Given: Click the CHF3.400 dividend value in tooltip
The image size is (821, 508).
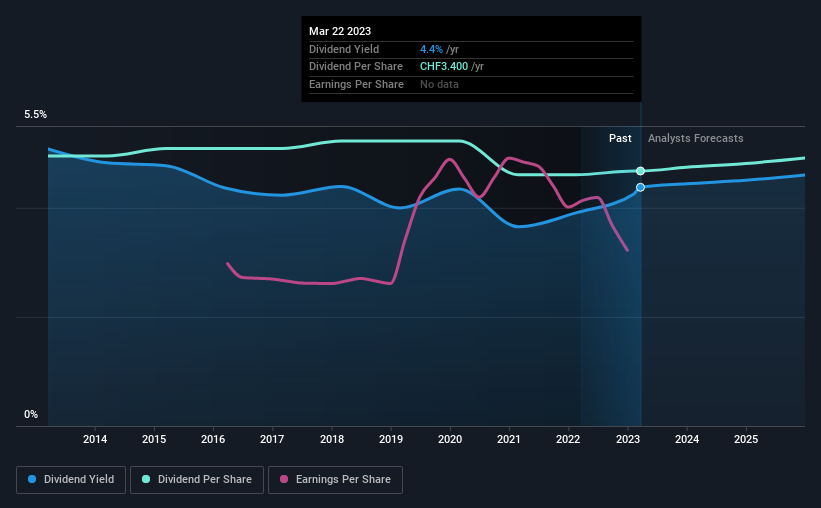Looking at the screenshot, I should (x=444, y=67).
